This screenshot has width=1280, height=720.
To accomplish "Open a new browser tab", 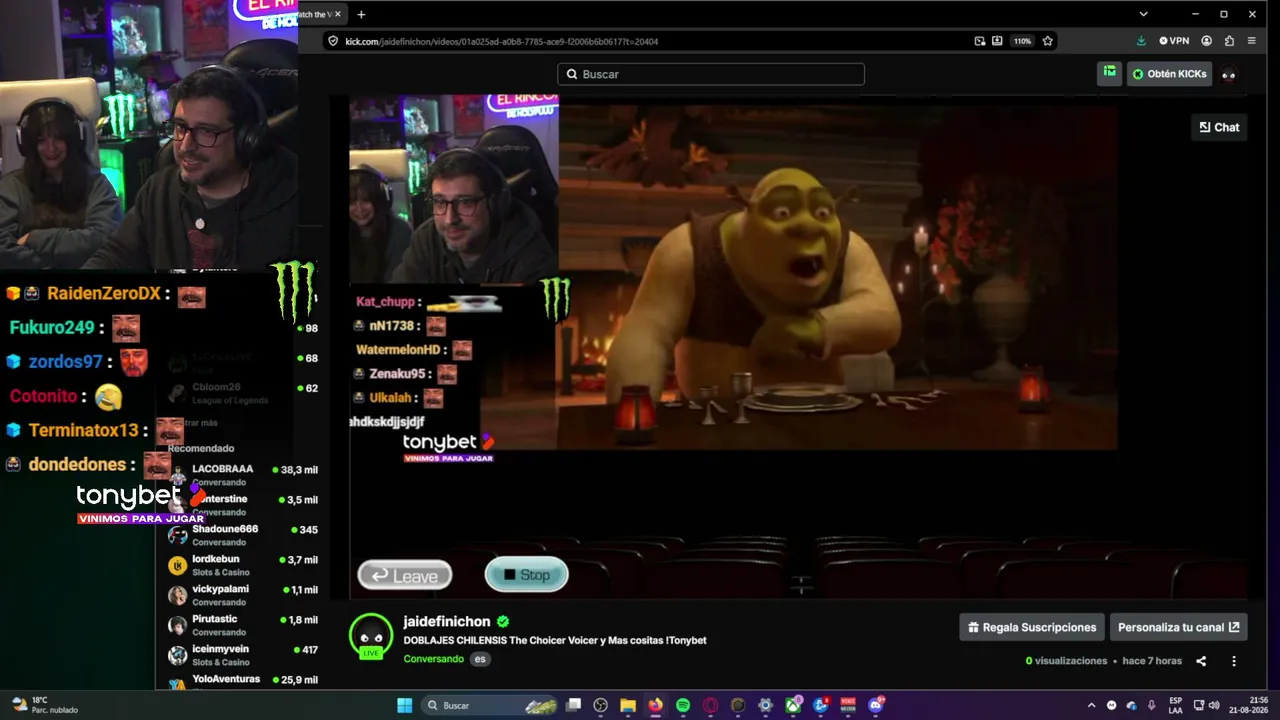I will point(361,14).
